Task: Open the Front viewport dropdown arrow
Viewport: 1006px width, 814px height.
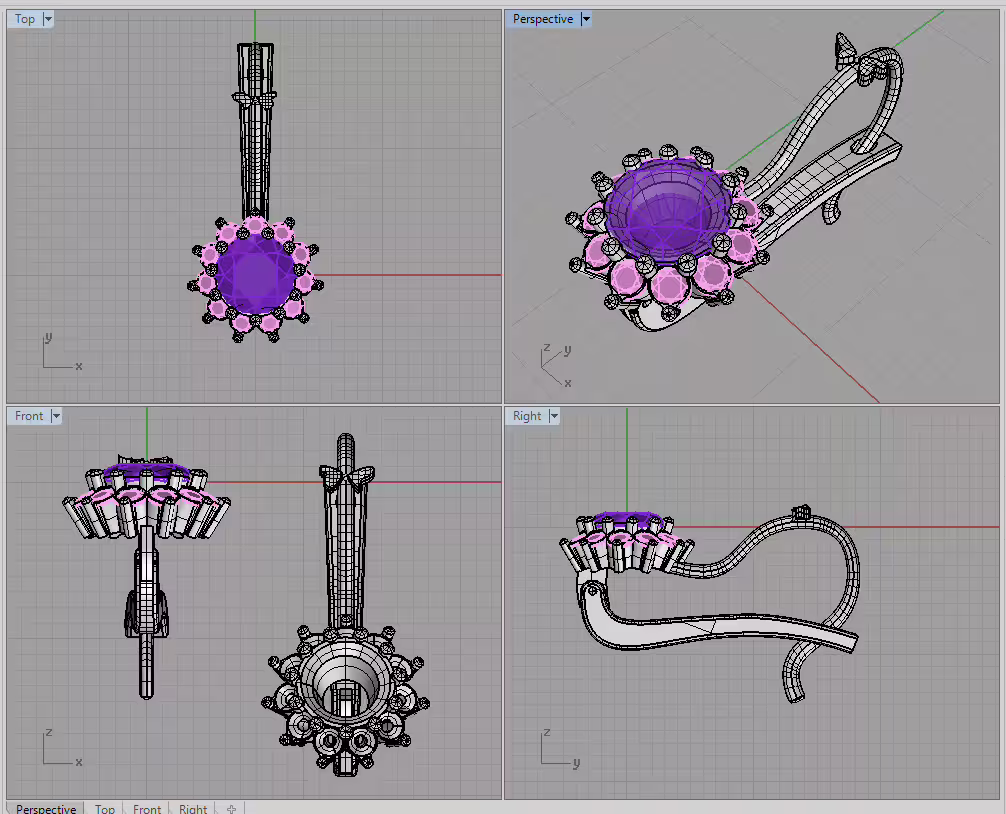Action: click(56, 416)
